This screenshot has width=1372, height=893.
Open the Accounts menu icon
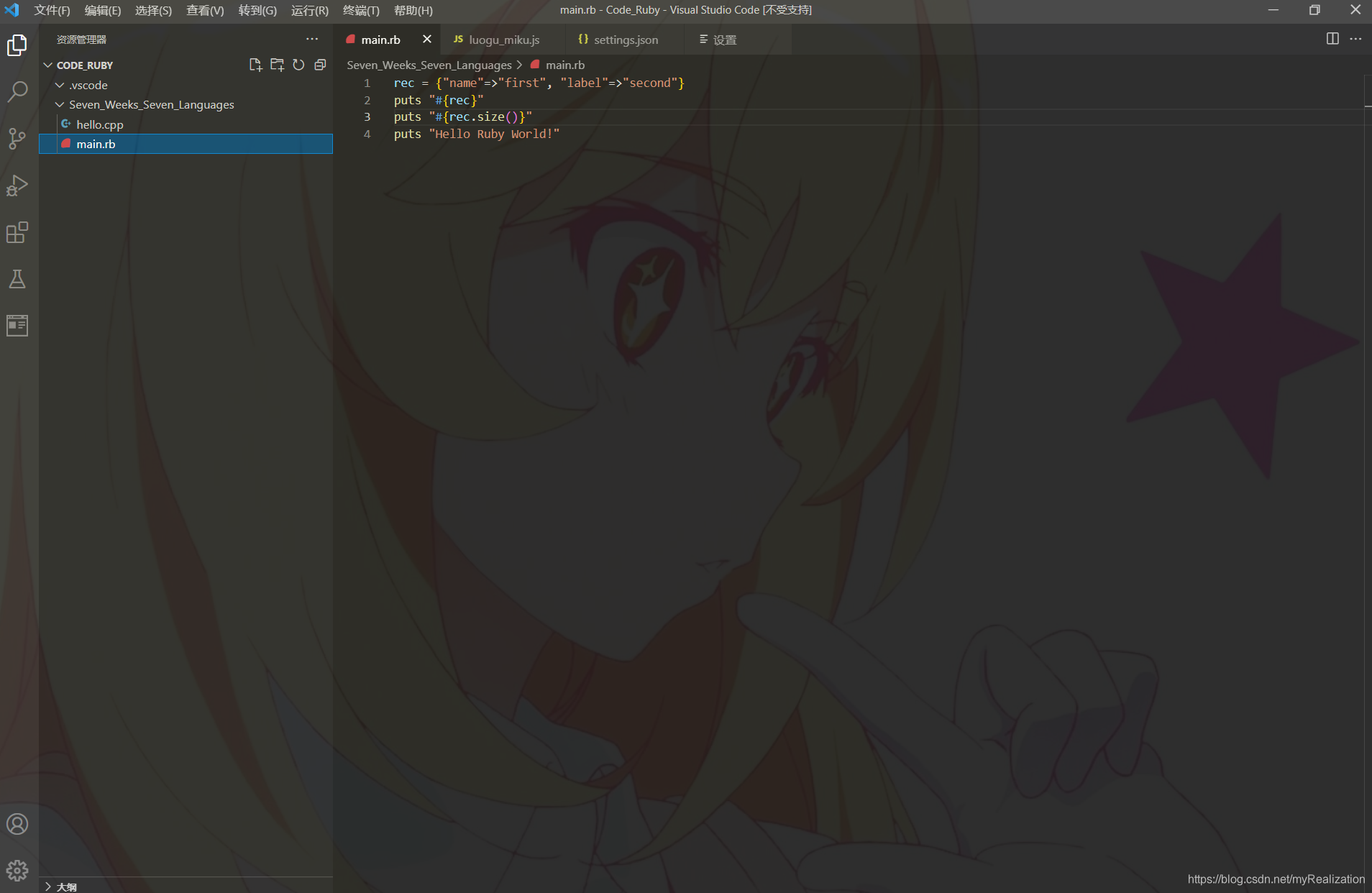(17, 824)
